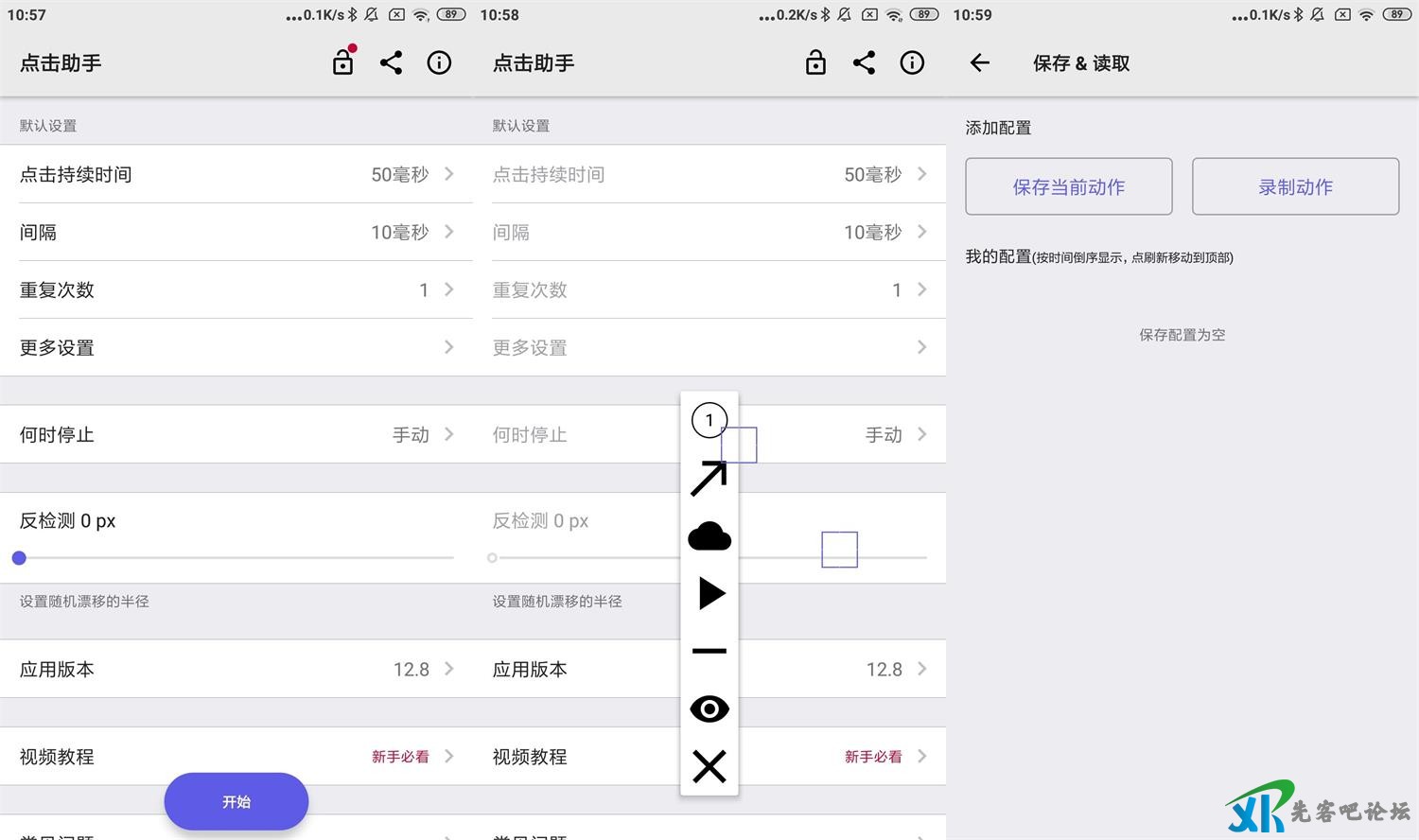
Task: Tap the 录制动作 button
Action: (1295, 186)
